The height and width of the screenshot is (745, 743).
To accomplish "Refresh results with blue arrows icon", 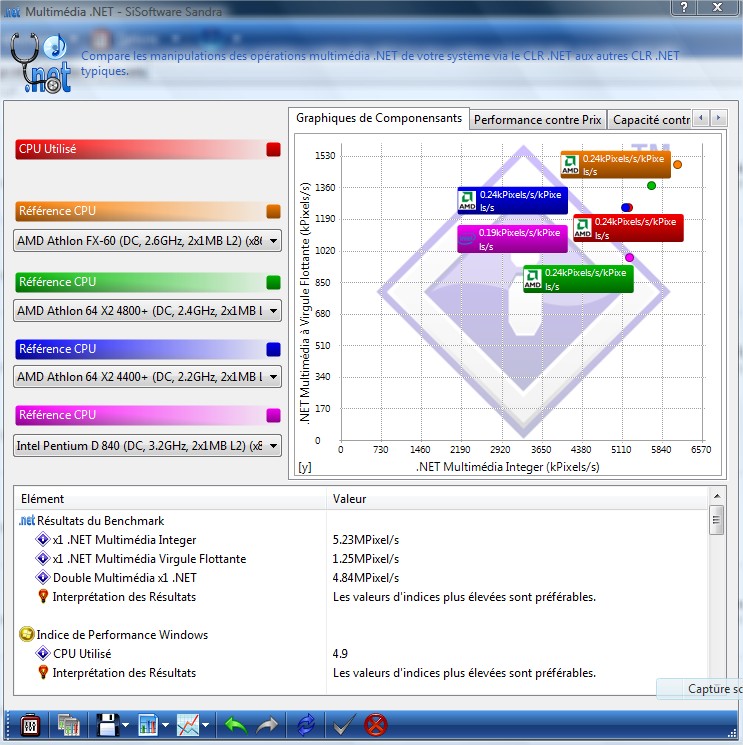I will (x=306, y=726).
